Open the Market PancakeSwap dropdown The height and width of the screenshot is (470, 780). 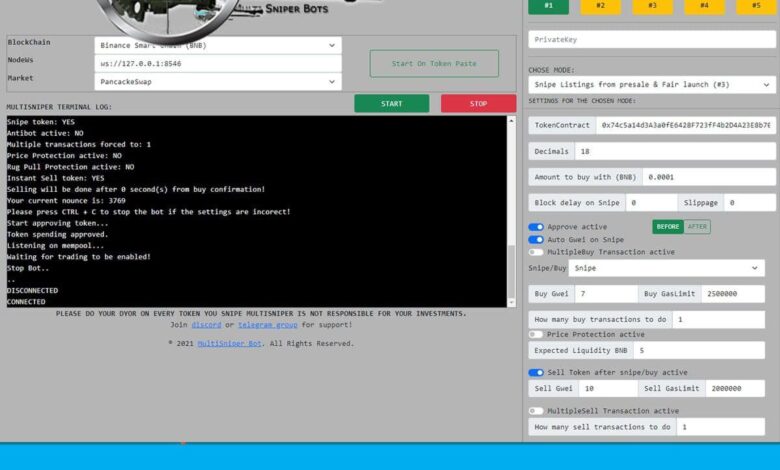[218, 82]
